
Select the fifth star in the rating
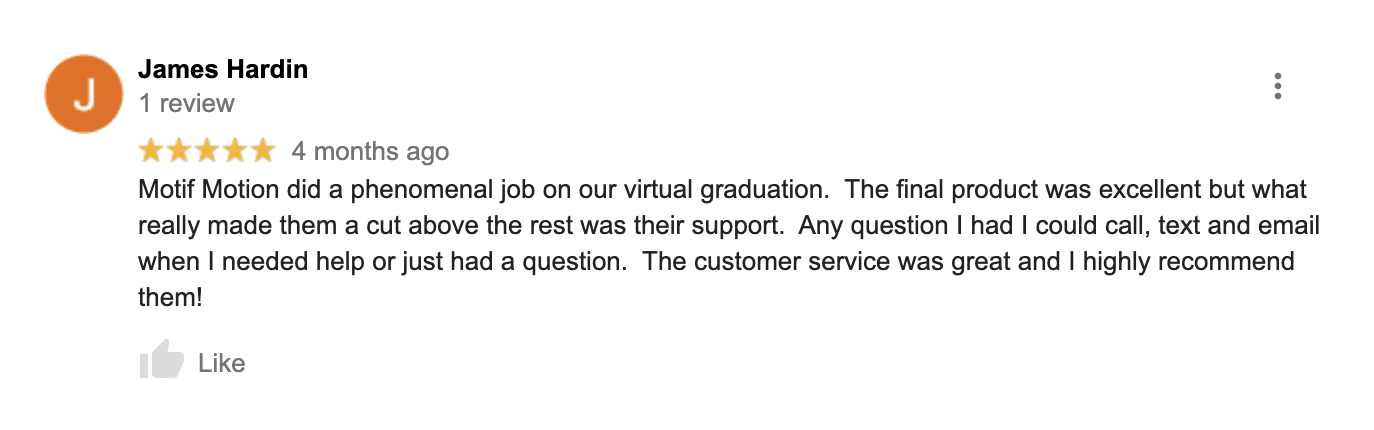[x=261, y=151]
